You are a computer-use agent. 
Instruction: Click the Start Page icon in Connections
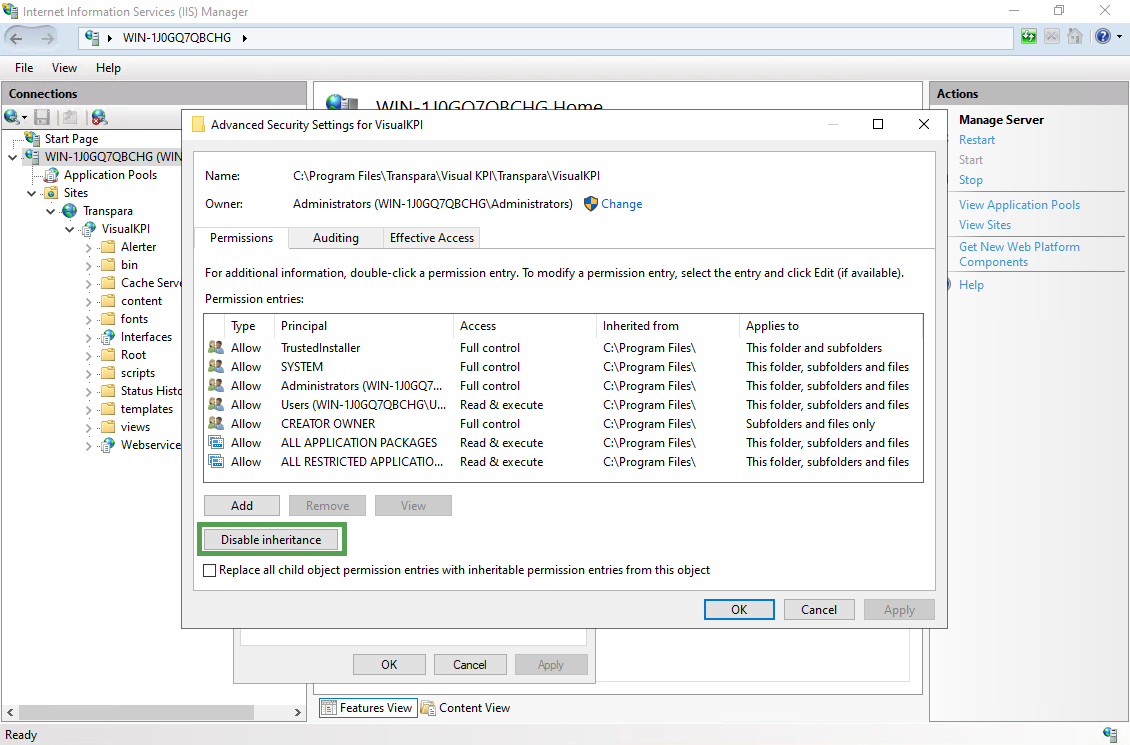pos(33,139)
